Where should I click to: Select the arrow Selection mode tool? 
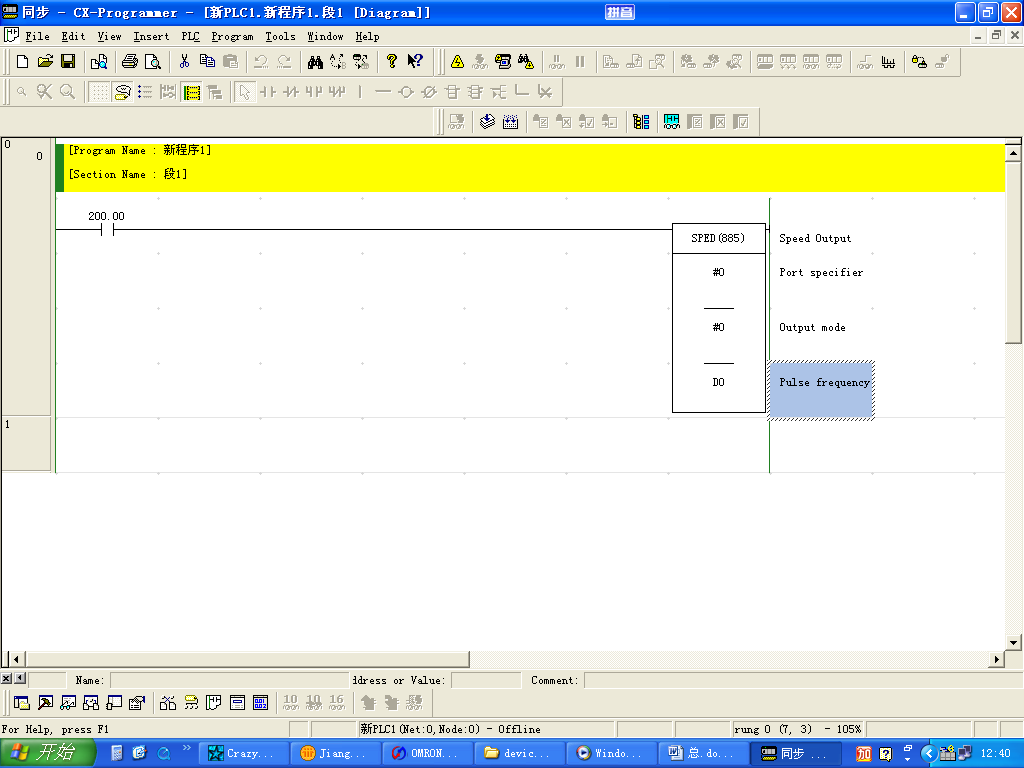[x=244, y=92]
